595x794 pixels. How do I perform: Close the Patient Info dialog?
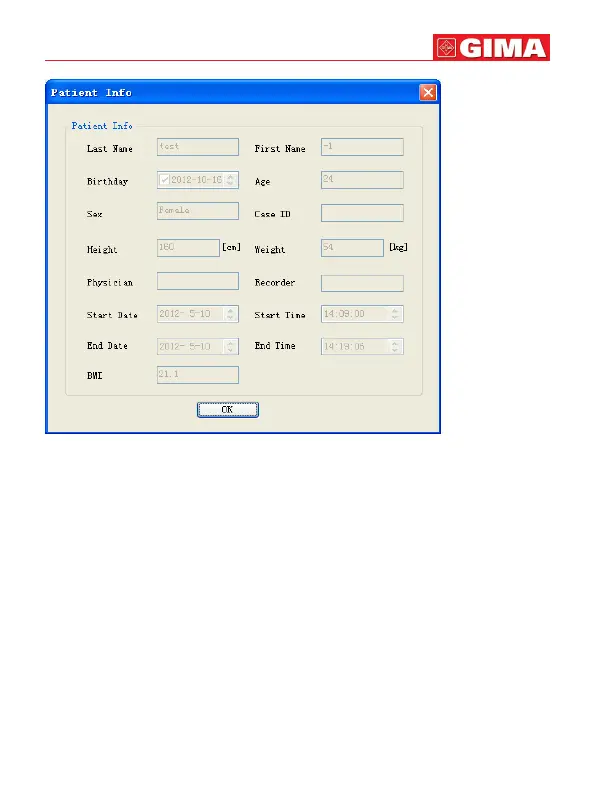coord(428,92)
